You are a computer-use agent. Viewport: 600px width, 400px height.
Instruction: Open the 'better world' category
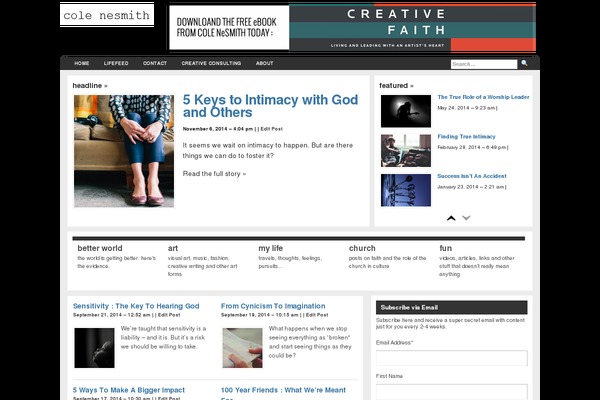[100, 248]
